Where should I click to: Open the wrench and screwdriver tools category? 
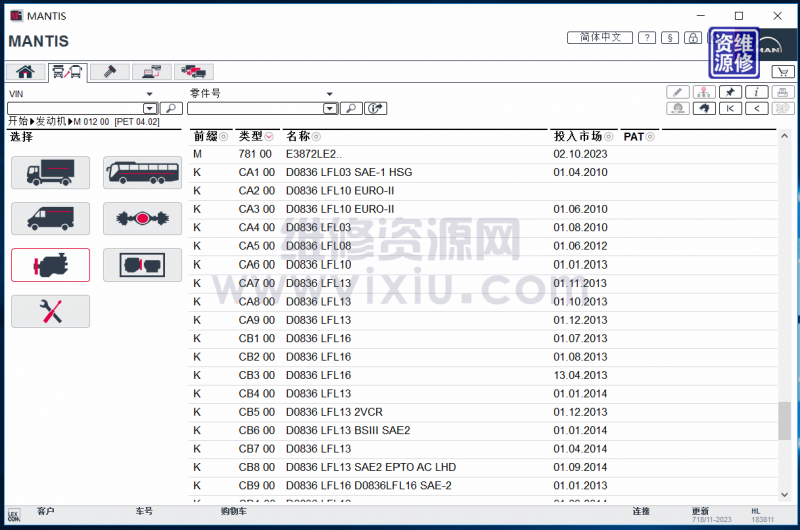[50, 311]
